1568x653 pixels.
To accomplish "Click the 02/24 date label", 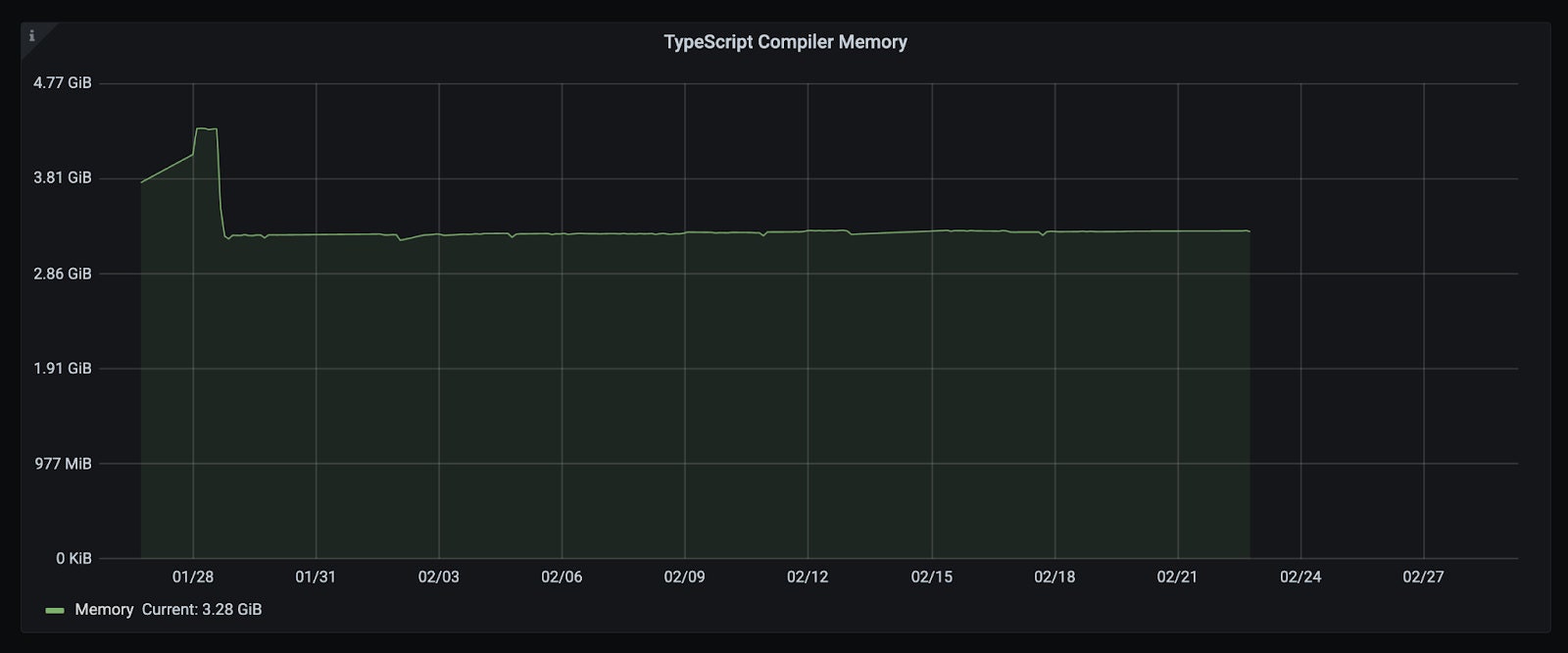I will (x=1300, y=577).
